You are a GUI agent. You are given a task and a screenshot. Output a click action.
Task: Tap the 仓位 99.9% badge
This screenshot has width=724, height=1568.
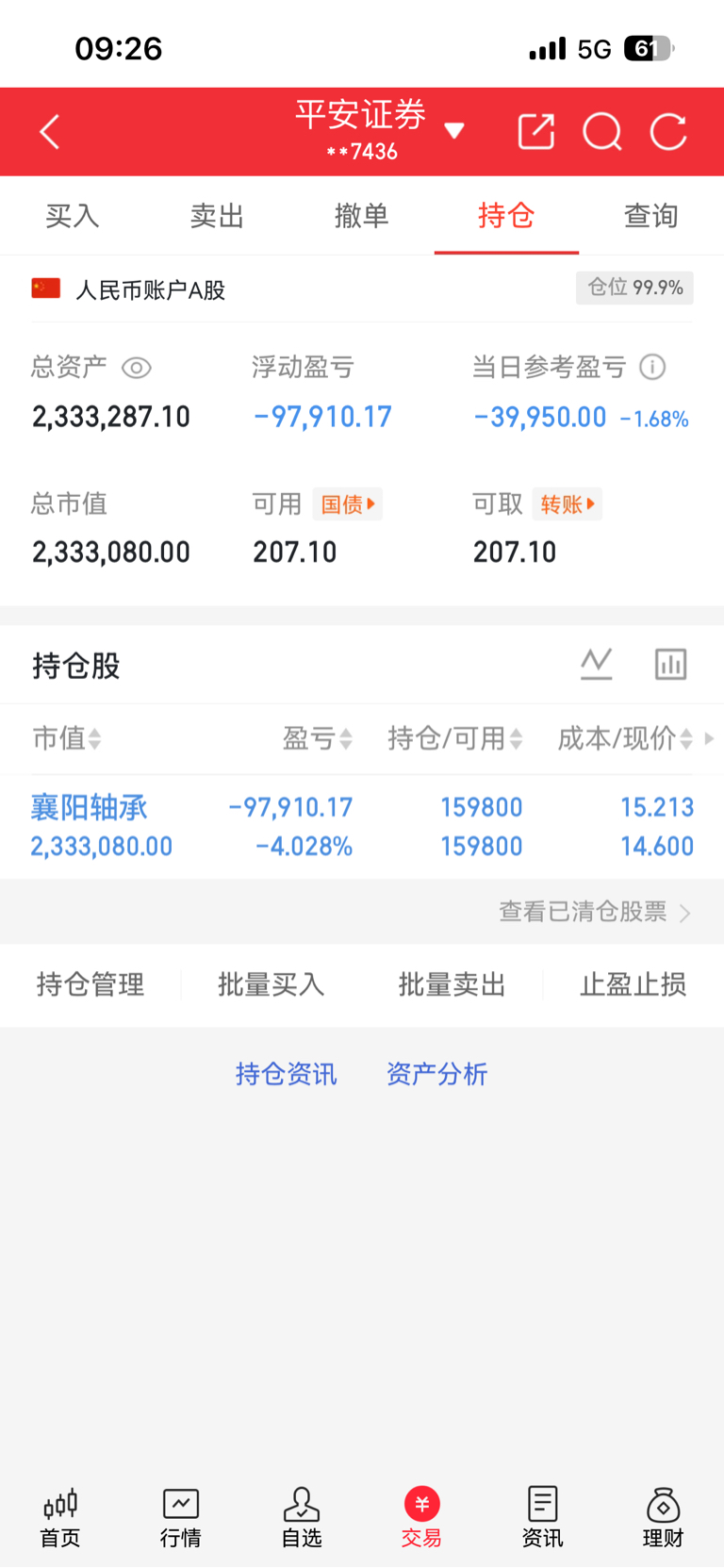click(634, 288)
